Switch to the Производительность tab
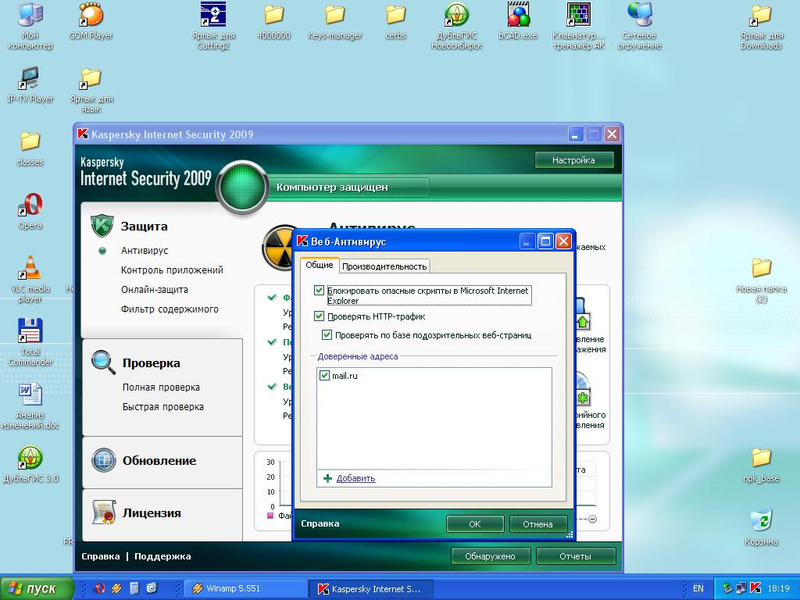Image resolution: width=800 pixels, height=600 pixels. pos(385,266)
